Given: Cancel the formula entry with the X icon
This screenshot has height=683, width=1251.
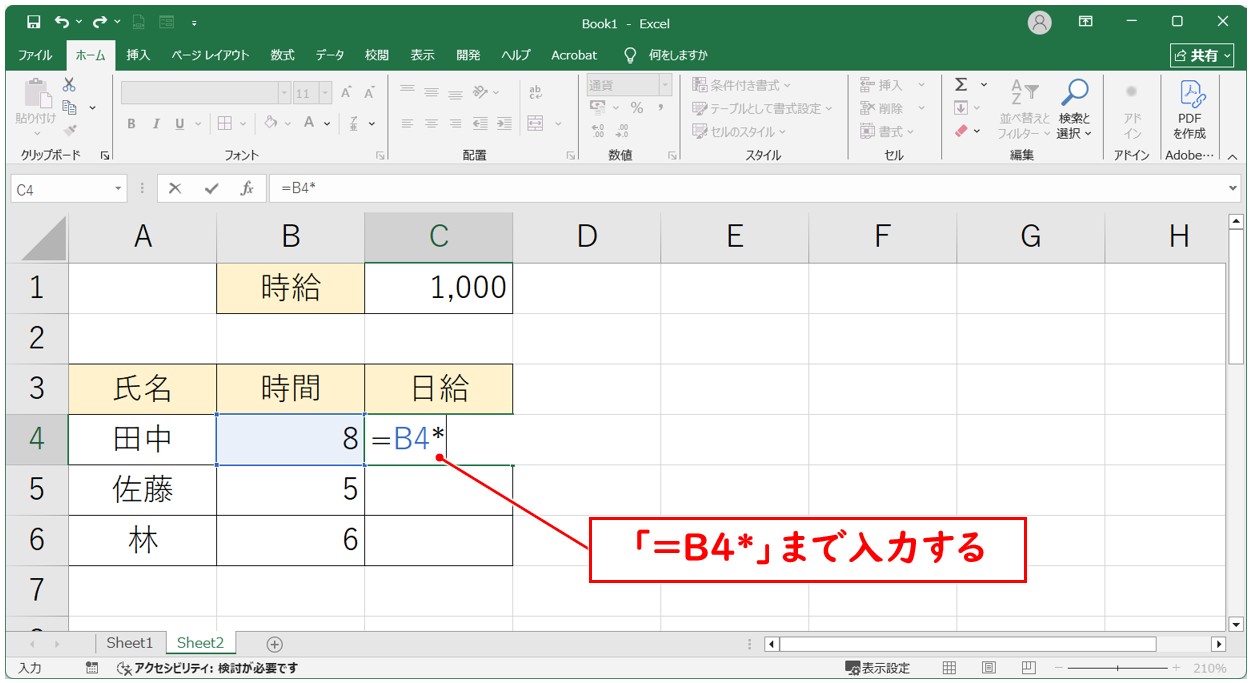Looking at the screenshot, I should [x=175, y=188].
